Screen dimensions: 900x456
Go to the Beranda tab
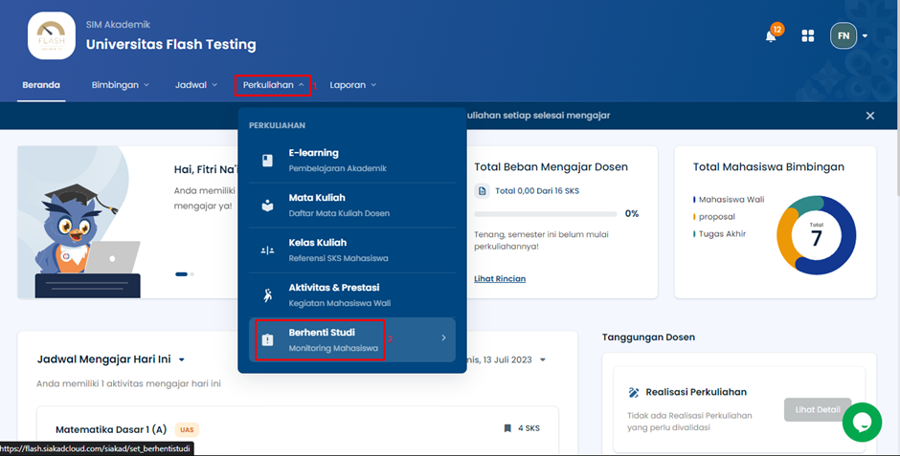click(x=42, y=85)
